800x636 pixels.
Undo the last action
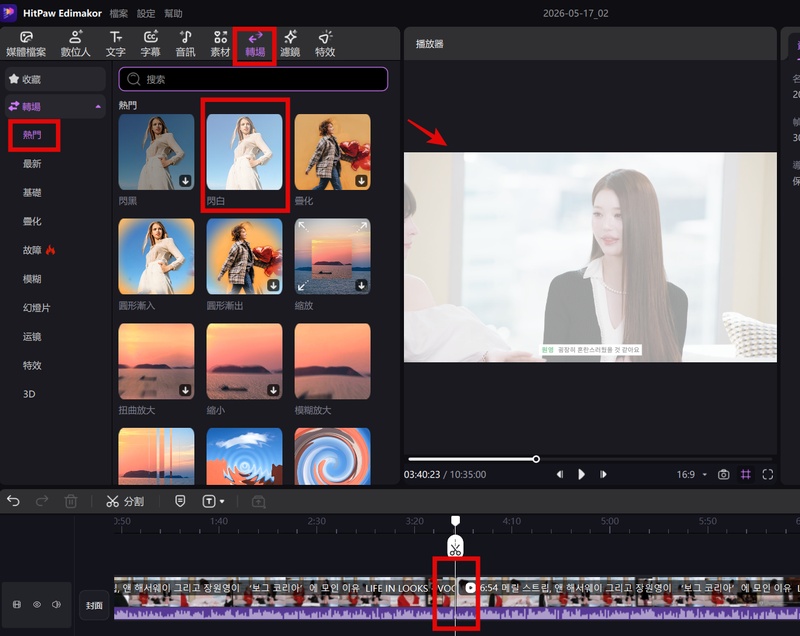(x=13, y=501)
